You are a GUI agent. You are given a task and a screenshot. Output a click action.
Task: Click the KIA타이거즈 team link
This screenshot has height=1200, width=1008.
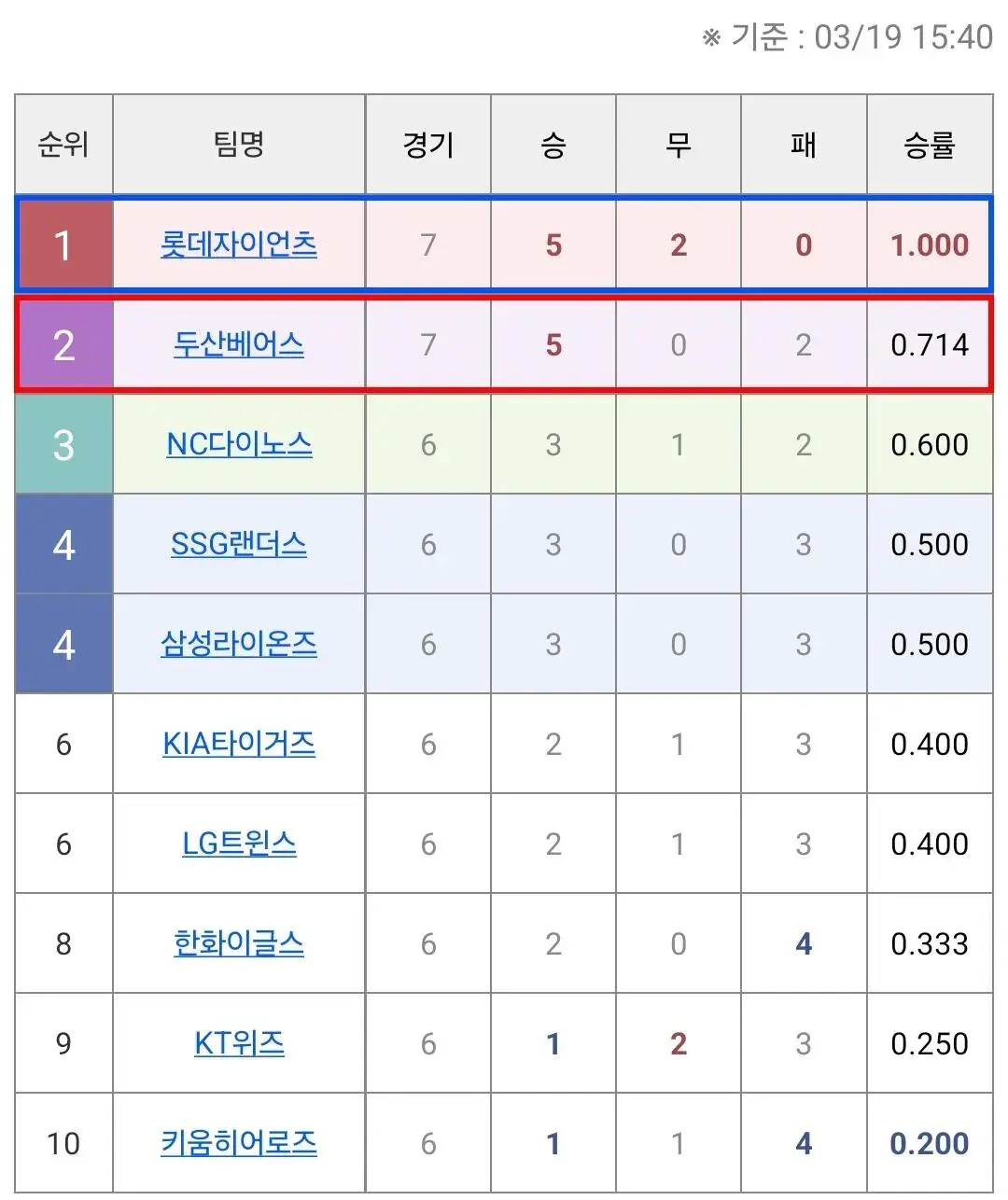238,744
